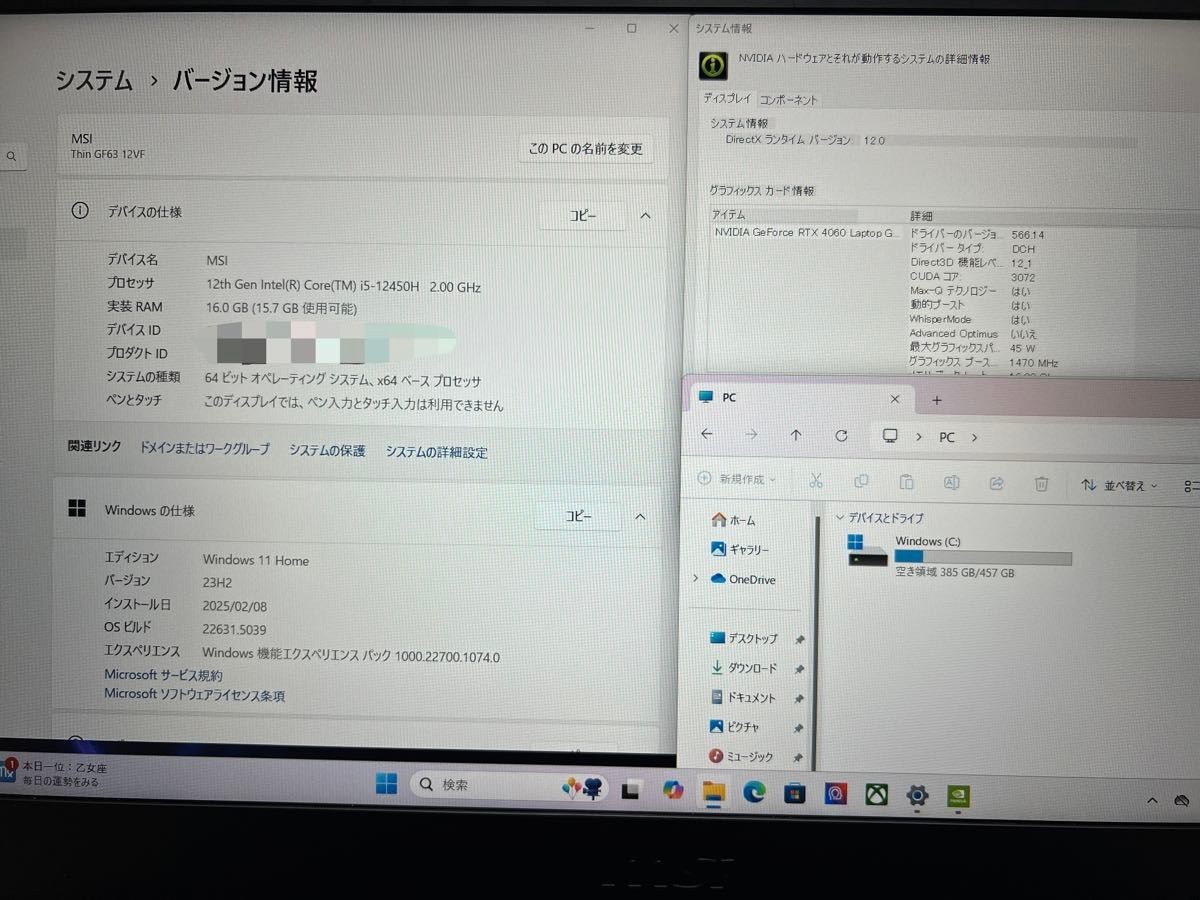Screen dimensions: 1200x900
Task: Click the Paste icon in File Explorer toolbar
Action: (x=906, y=482)
